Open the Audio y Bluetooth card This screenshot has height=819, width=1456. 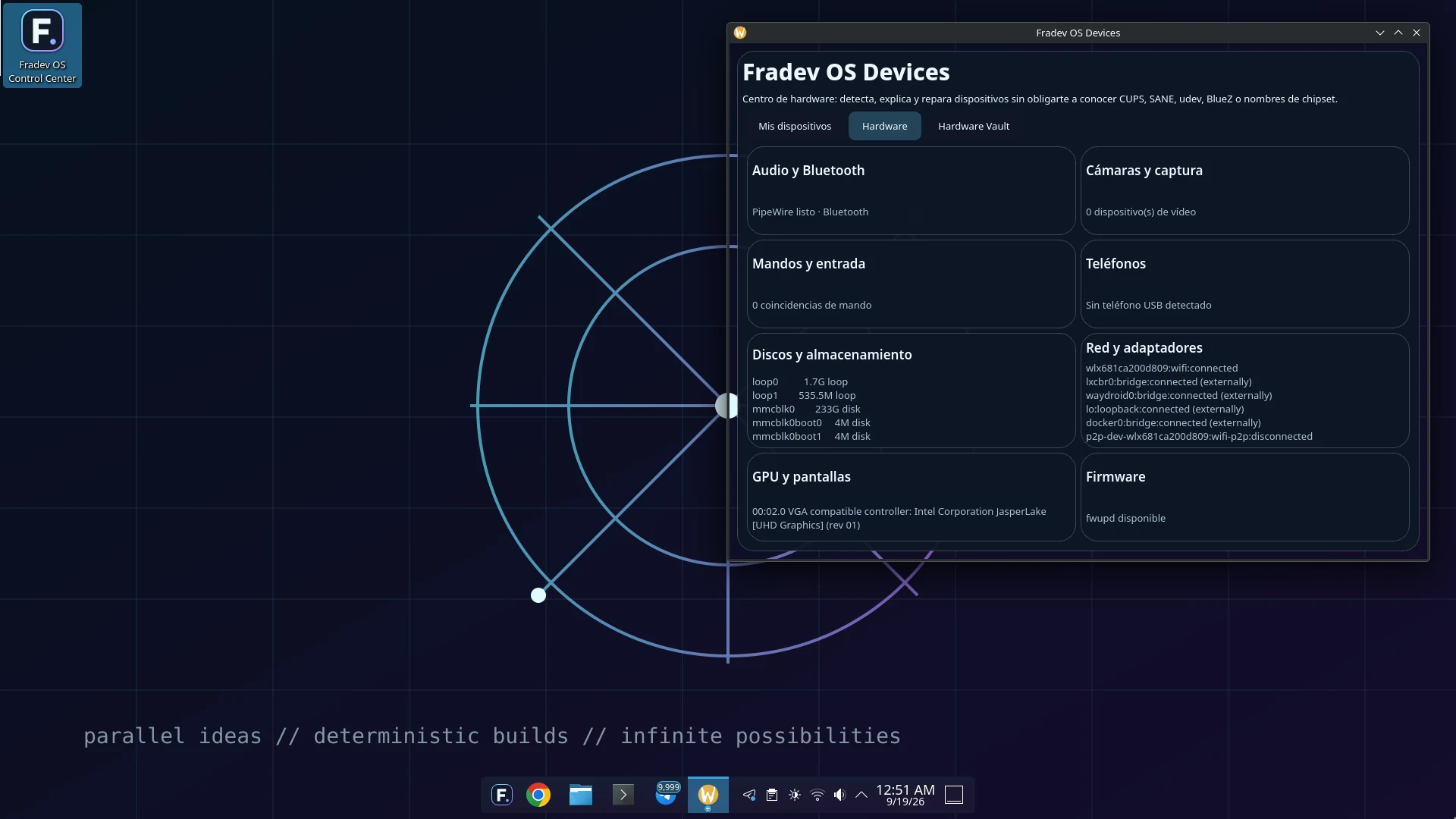pos(911,190)
